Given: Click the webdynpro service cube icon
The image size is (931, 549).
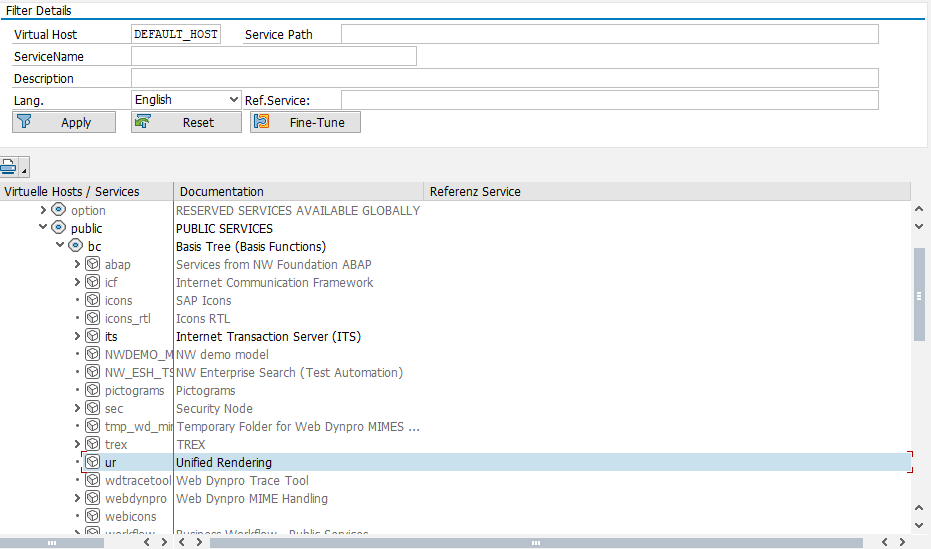Looking at the screenshot, I should click(93, 498).
